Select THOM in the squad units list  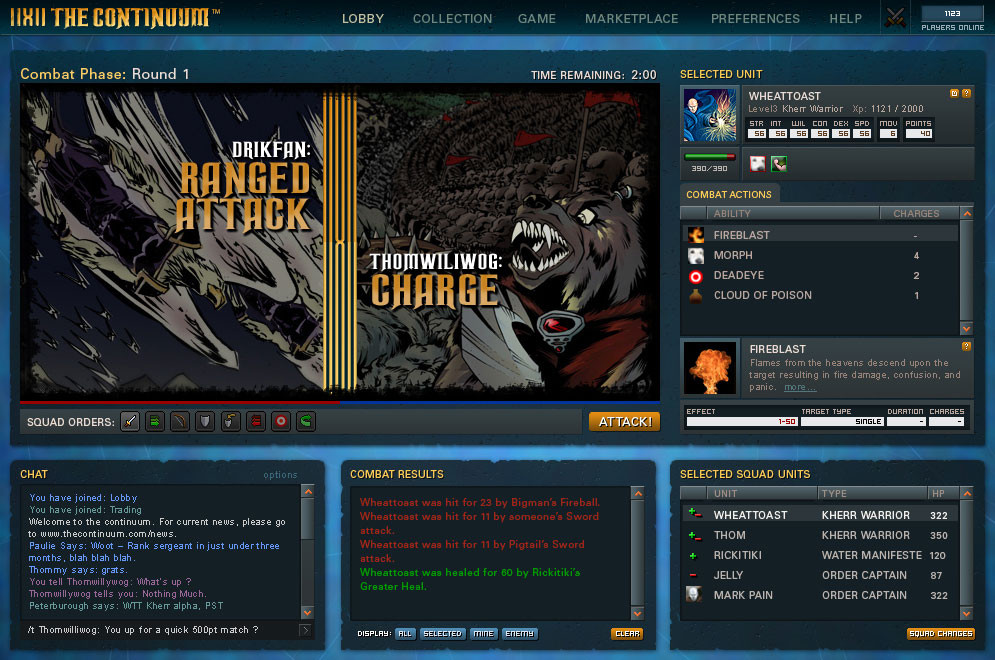click(x=820, y=535)
